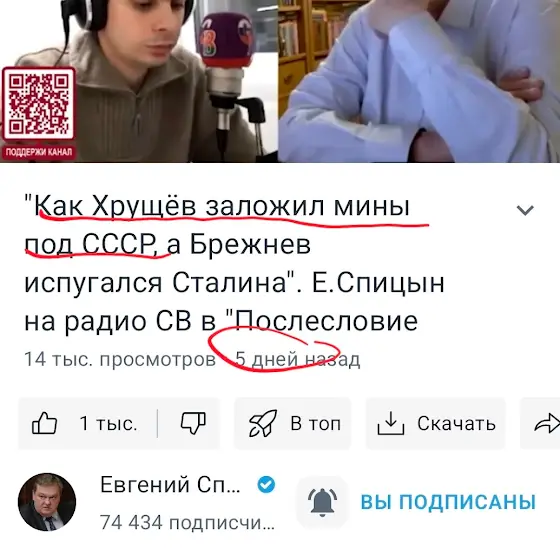The width and height of the screenshot is (560, 560).
Task: Like the video with thumbs up icon
Action: pos(45,423)
